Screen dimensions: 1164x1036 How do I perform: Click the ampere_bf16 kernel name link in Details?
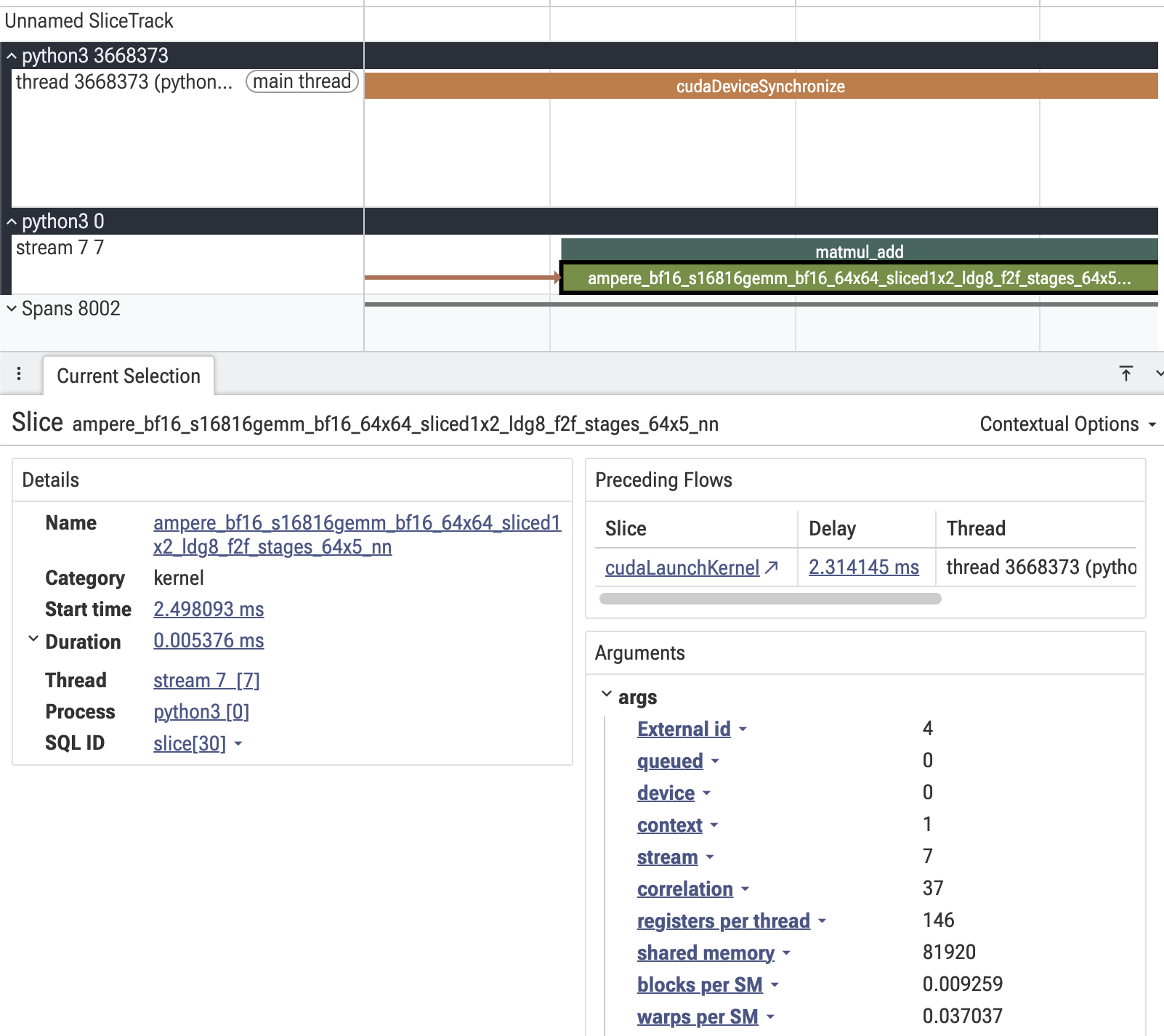[x=357, y=535]
